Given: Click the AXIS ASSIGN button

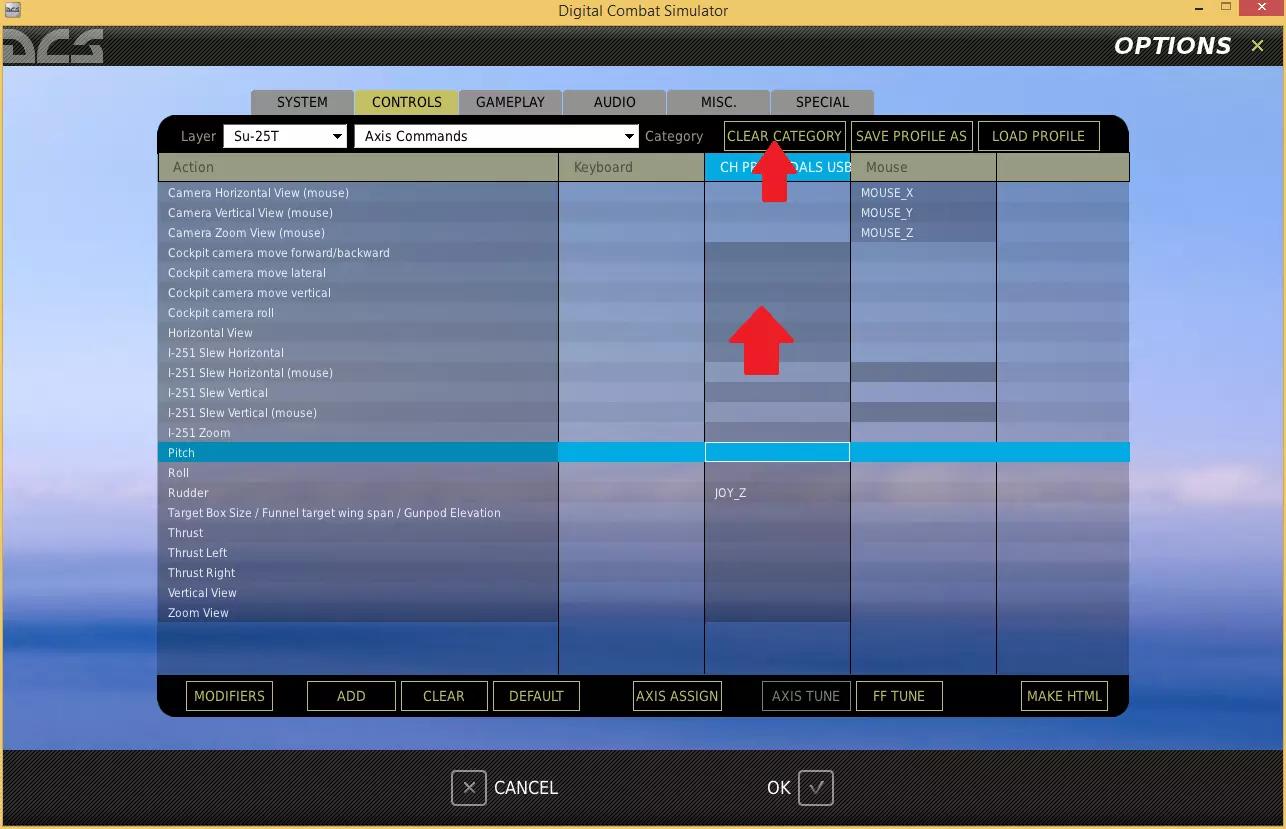Looking at the screenshot, I should click(677, 696).
